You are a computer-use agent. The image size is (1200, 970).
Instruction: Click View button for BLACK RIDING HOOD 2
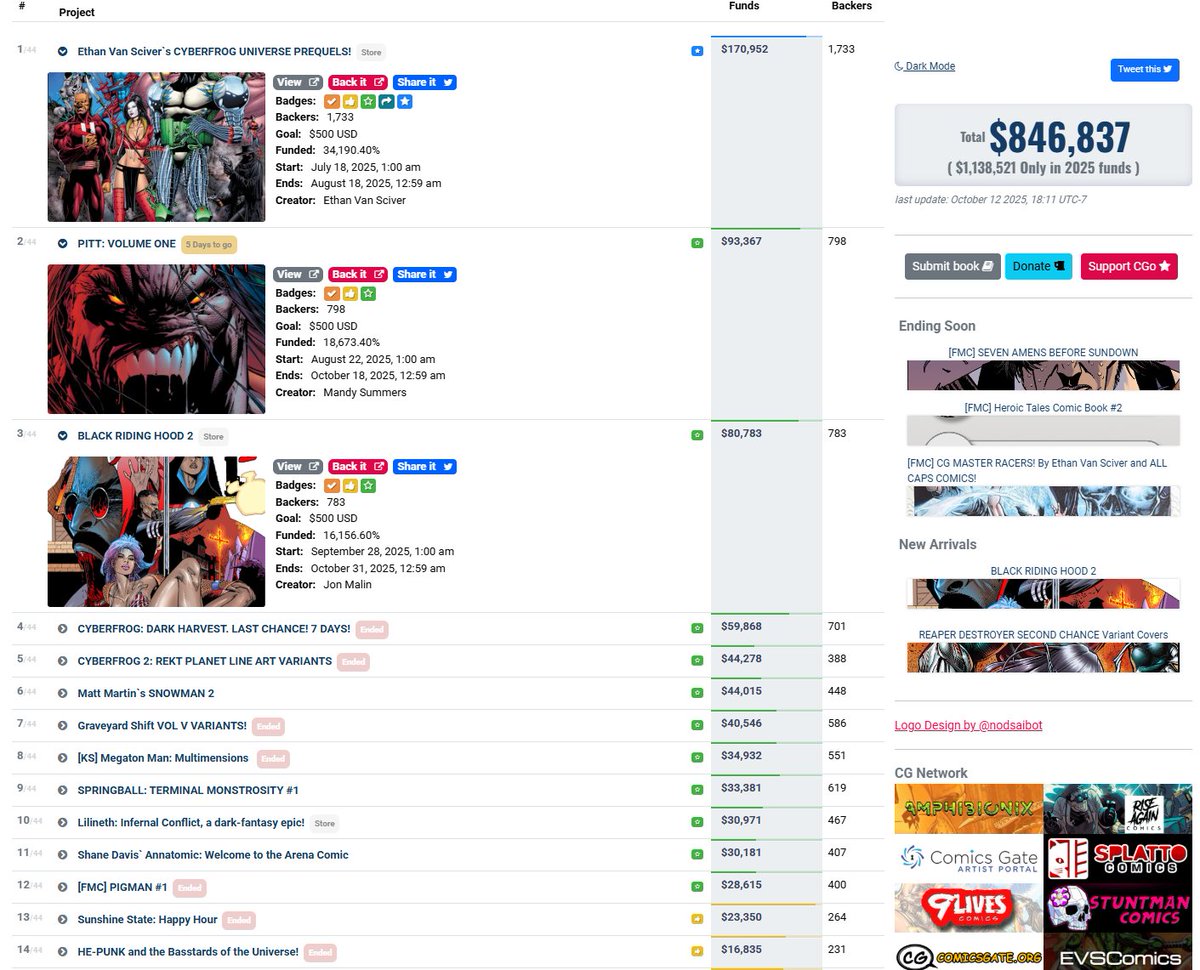[x=298, y=466]
